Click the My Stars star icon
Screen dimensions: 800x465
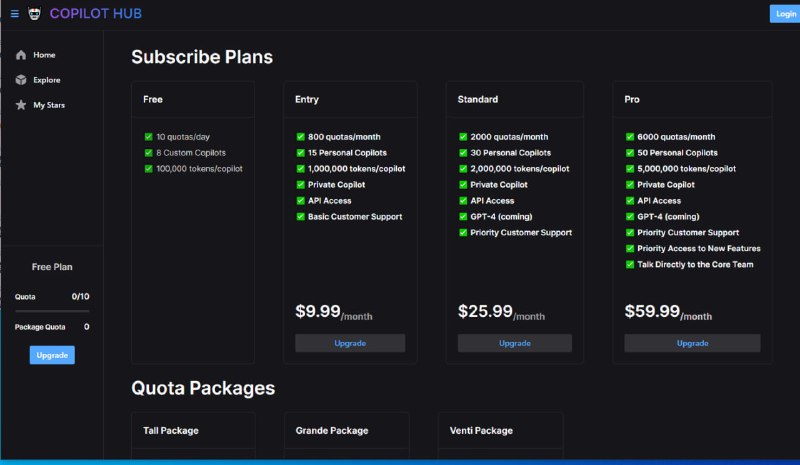pos(21,105)
